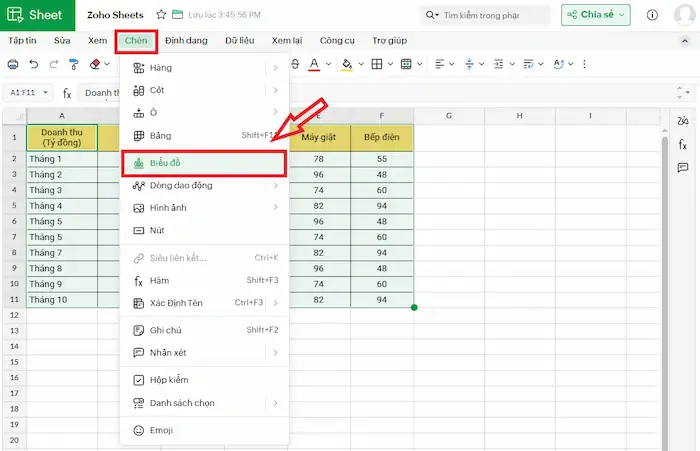
Task: Open the cell name box dropdown A1:F11
Action: [45, 92]
